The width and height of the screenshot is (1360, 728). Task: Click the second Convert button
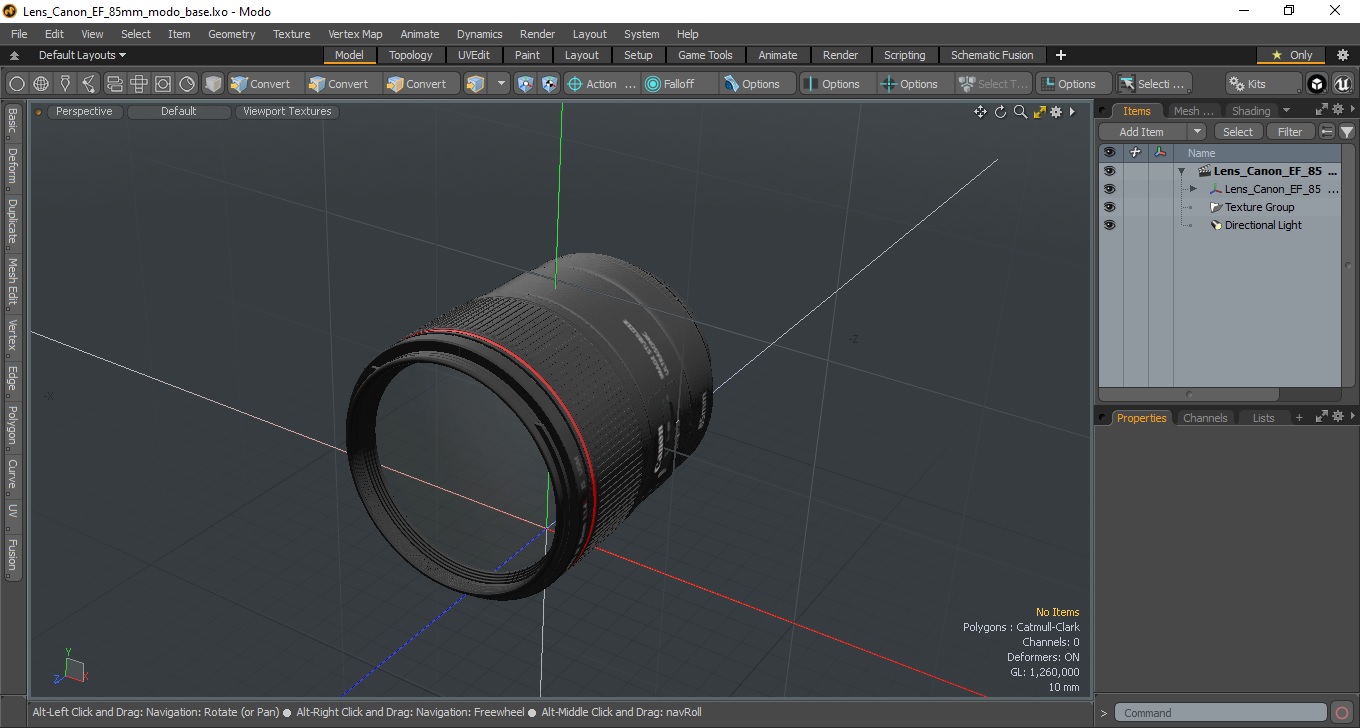343,84
